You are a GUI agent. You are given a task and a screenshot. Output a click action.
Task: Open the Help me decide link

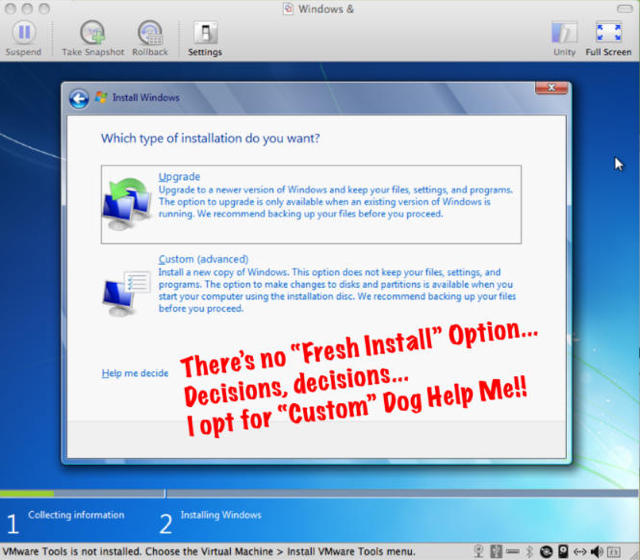tap(135, 373)
